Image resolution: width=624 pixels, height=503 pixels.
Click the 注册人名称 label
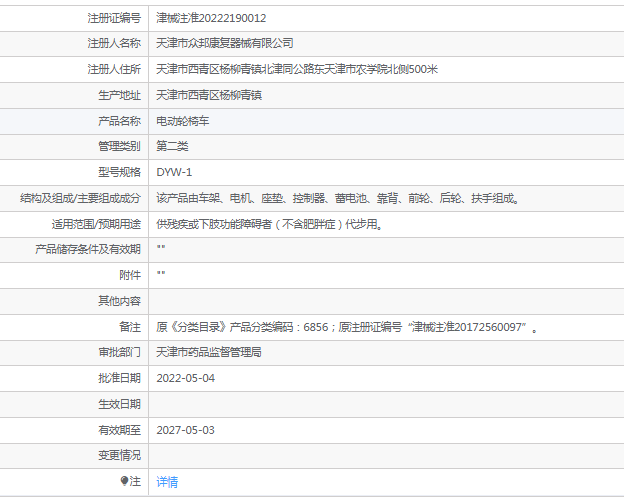114,43
